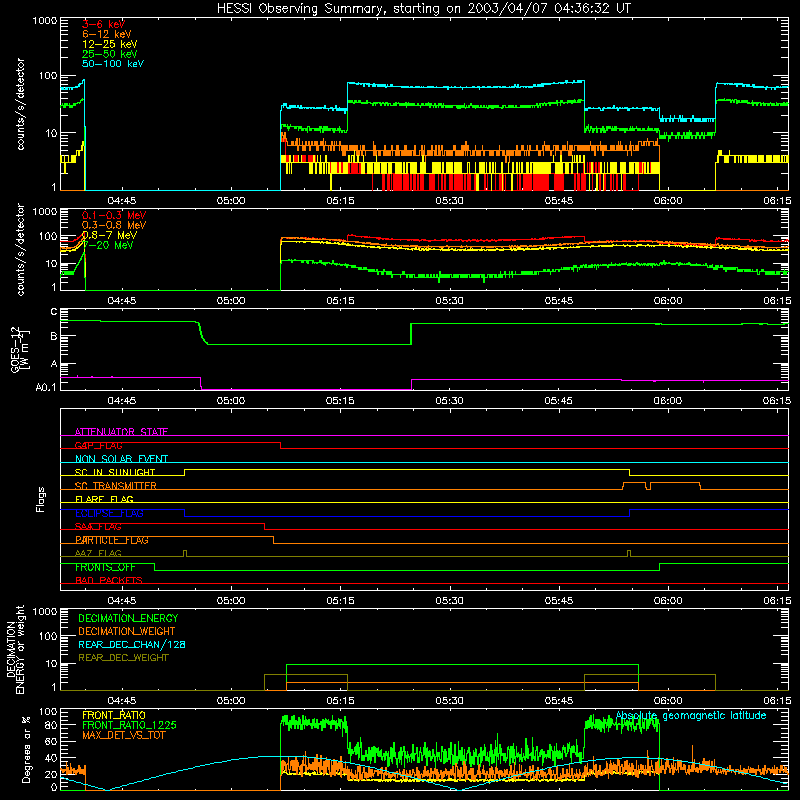Click the REAR_DEC_WEIGHT legend label
Viewport: 800px width, 800px height.
coord(123,658)
